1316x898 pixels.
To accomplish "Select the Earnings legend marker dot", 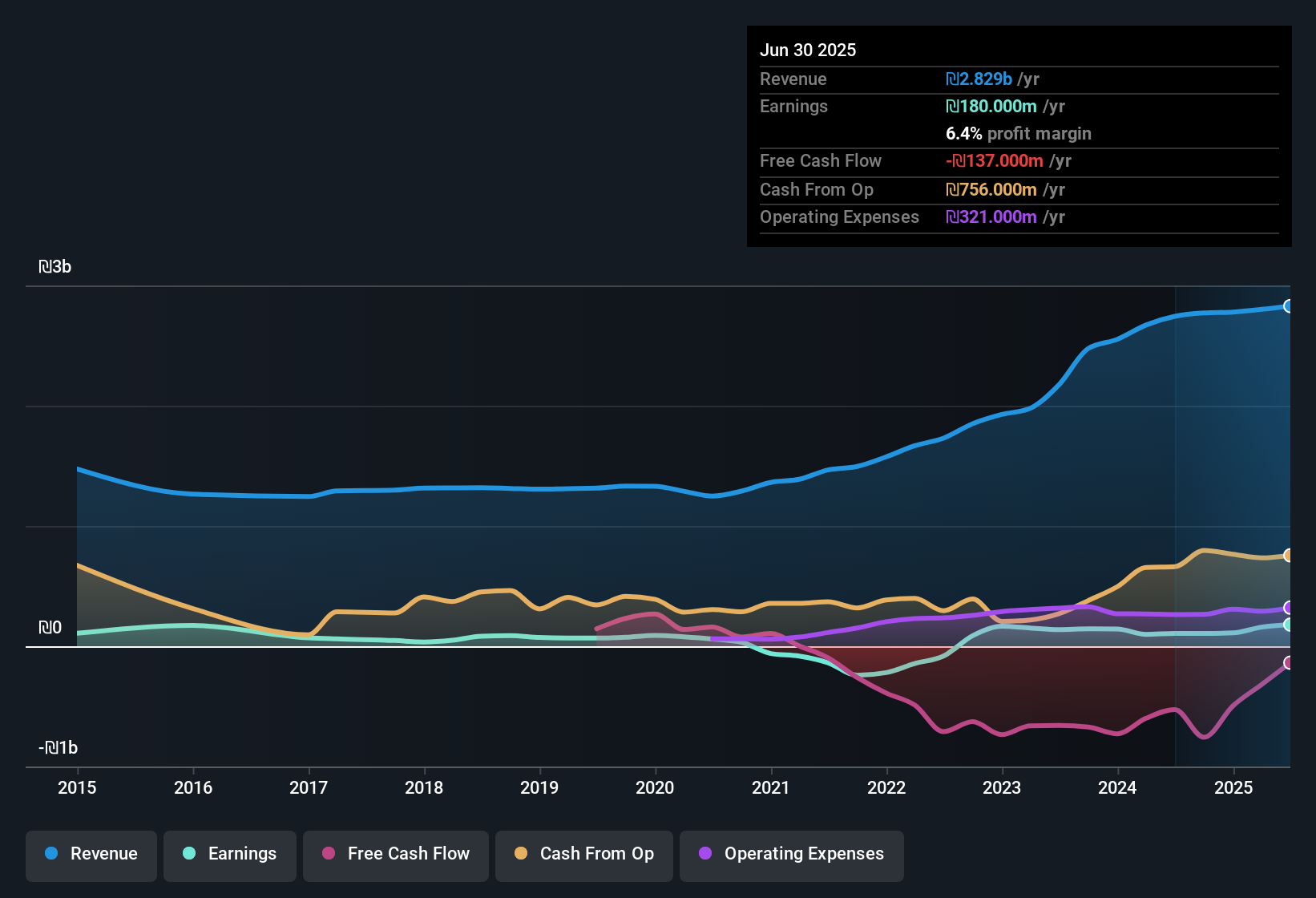I will pos(189,854).
